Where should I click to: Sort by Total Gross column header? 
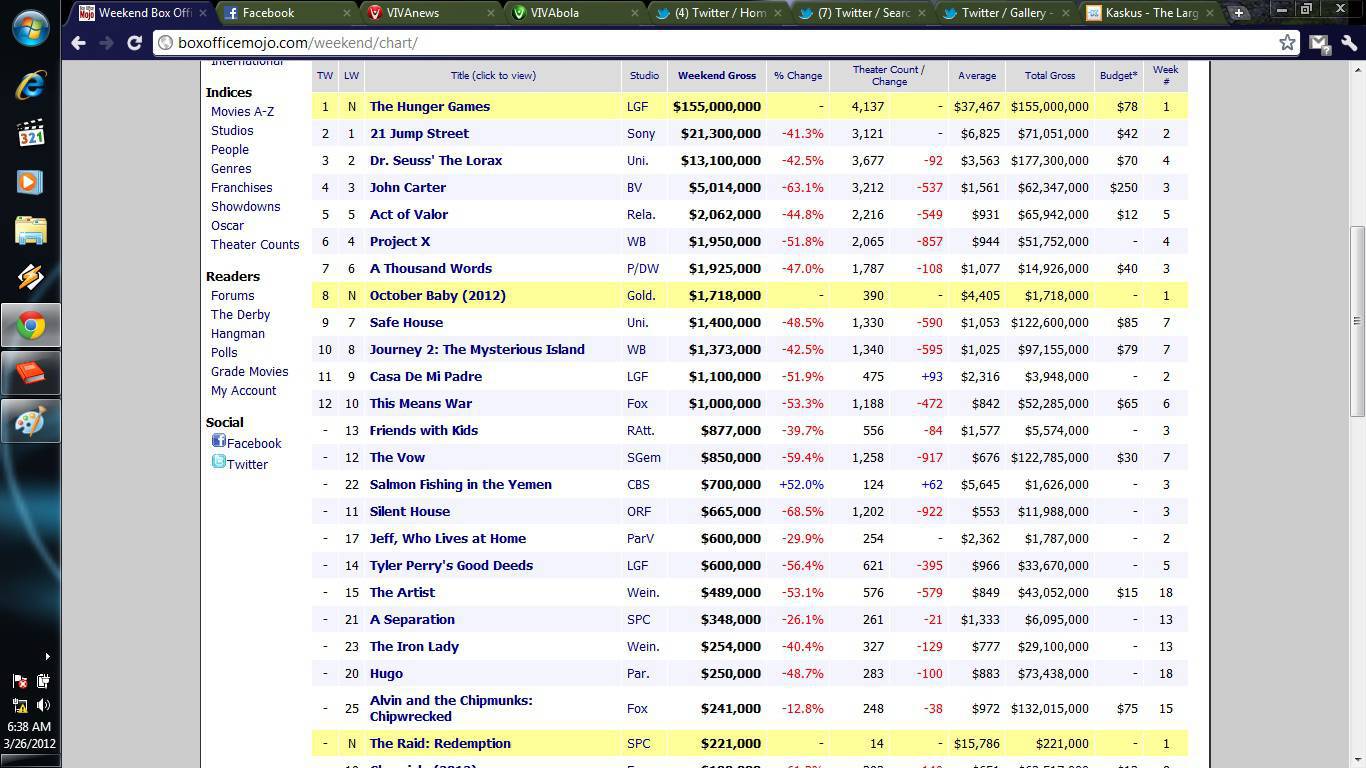tap(1050, 76)
